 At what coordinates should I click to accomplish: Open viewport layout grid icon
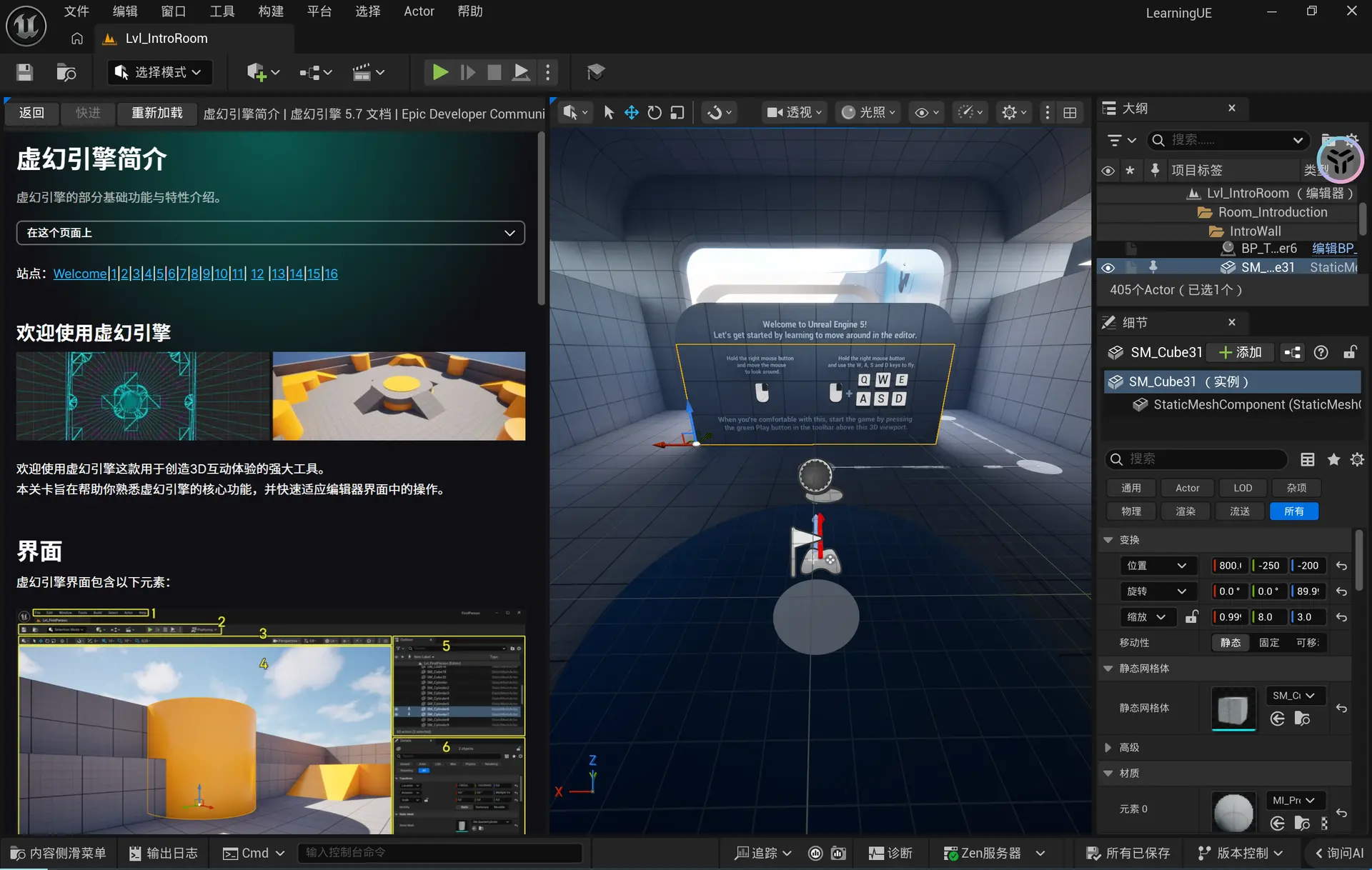point(1070,113)
